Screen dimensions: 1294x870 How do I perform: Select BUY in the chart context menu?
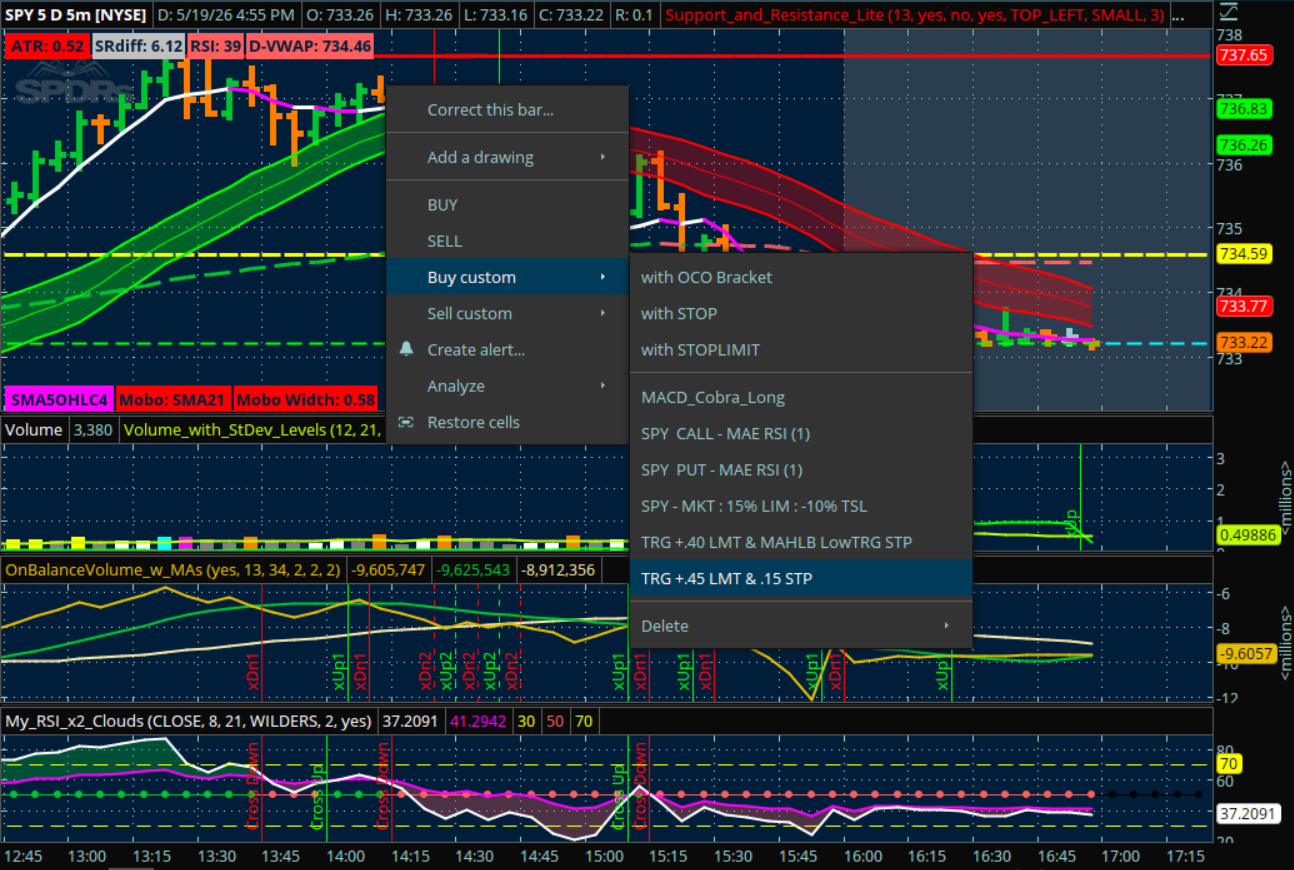(508, 205)
